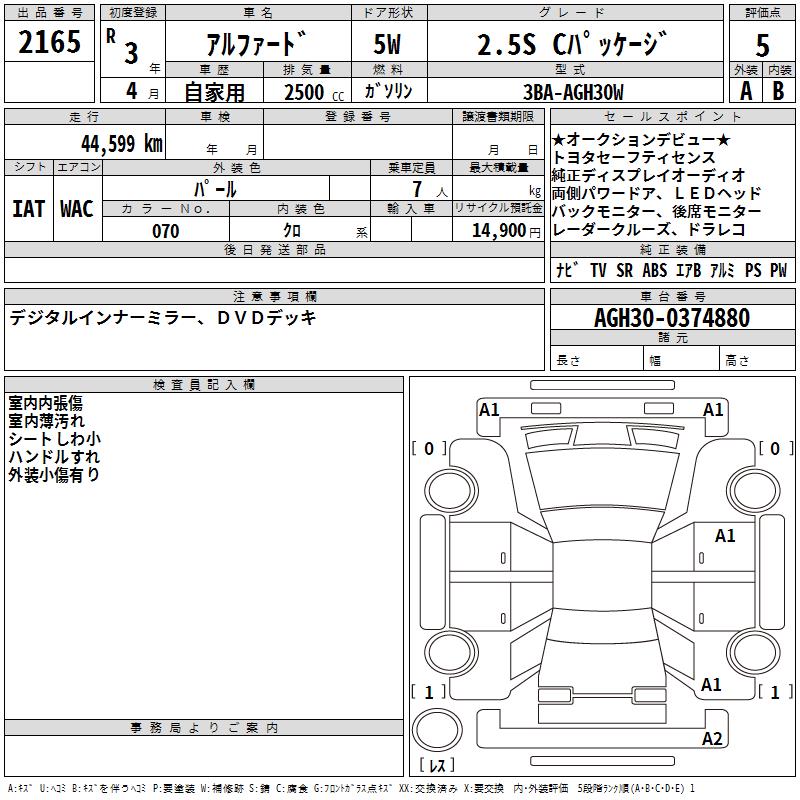Click the lot number 2165
The width and height of the screenshot is (800, 800).
(x=49, y=42)
